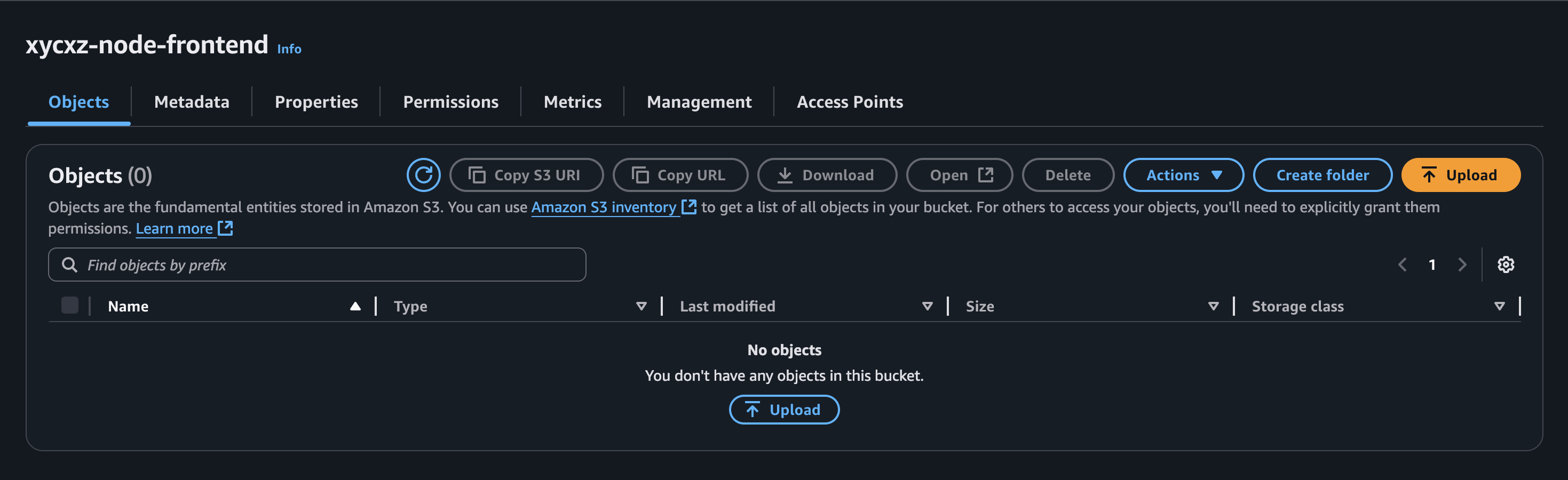Image resolution: width=1568 pixels, height=480 pixels.
Task: Click the Find objects by prefix field
Action: point(316,265)
